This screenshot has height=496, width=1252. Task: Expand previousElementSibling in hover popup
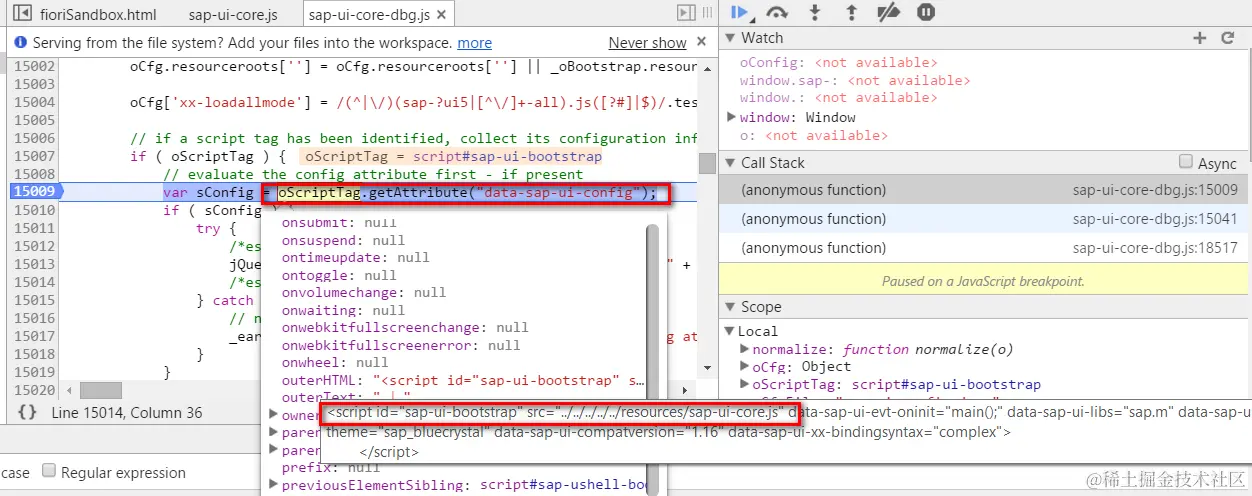(274, 485)
